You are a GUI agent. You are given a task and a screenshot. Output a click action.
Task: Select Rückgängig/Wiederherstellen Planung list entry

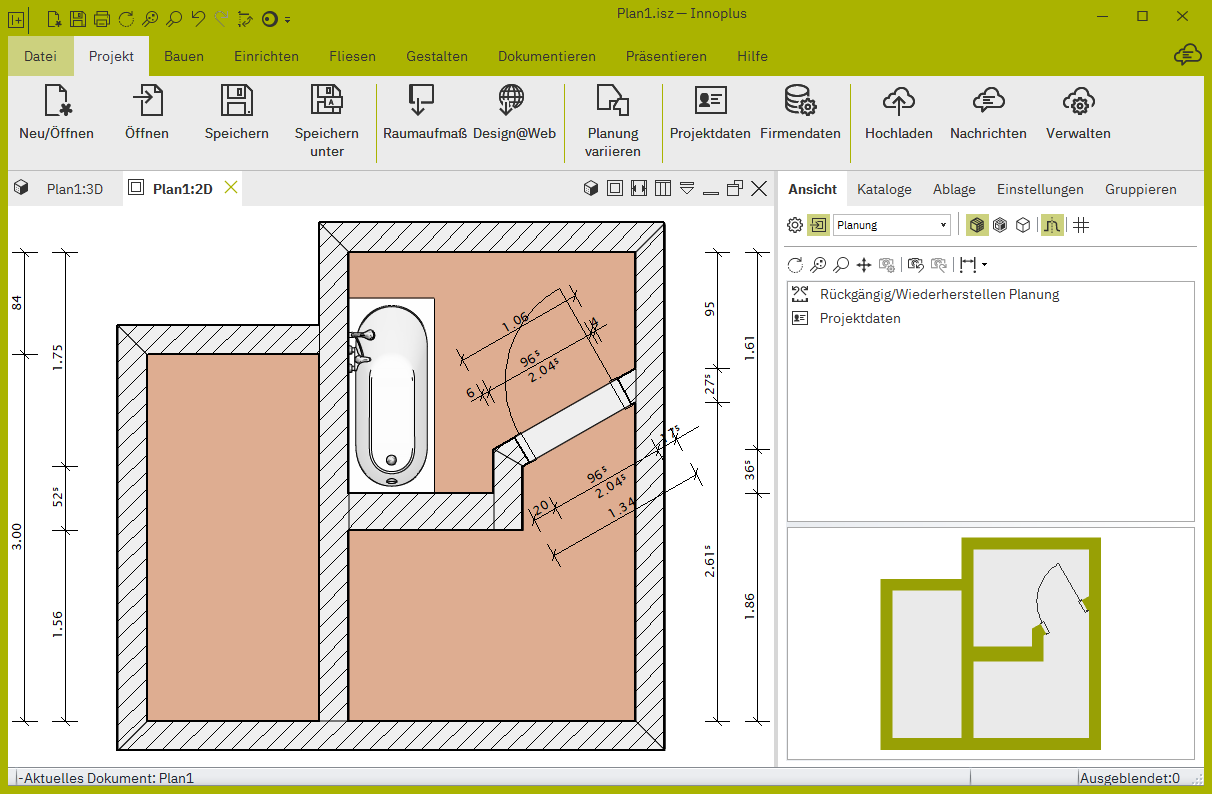click(939, 294)
